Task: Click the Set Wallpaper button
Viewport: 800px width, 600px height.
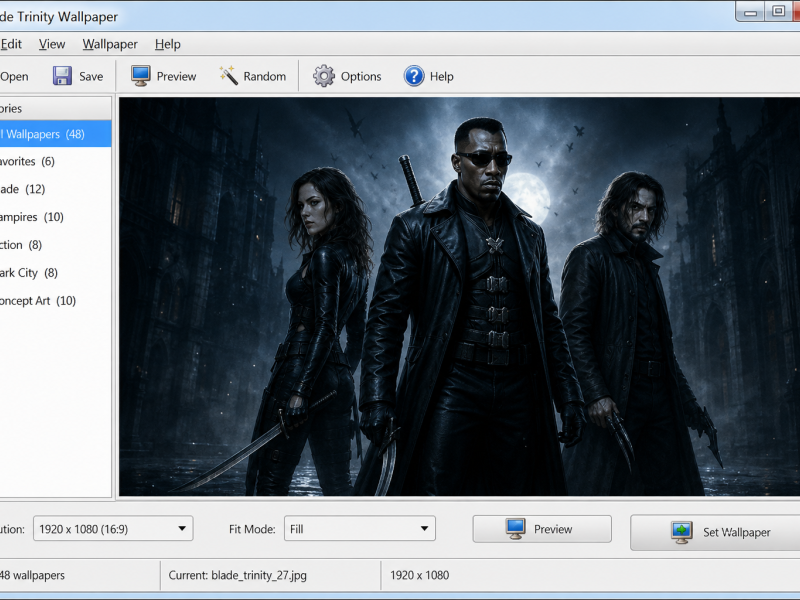Action: click(715, 532)
